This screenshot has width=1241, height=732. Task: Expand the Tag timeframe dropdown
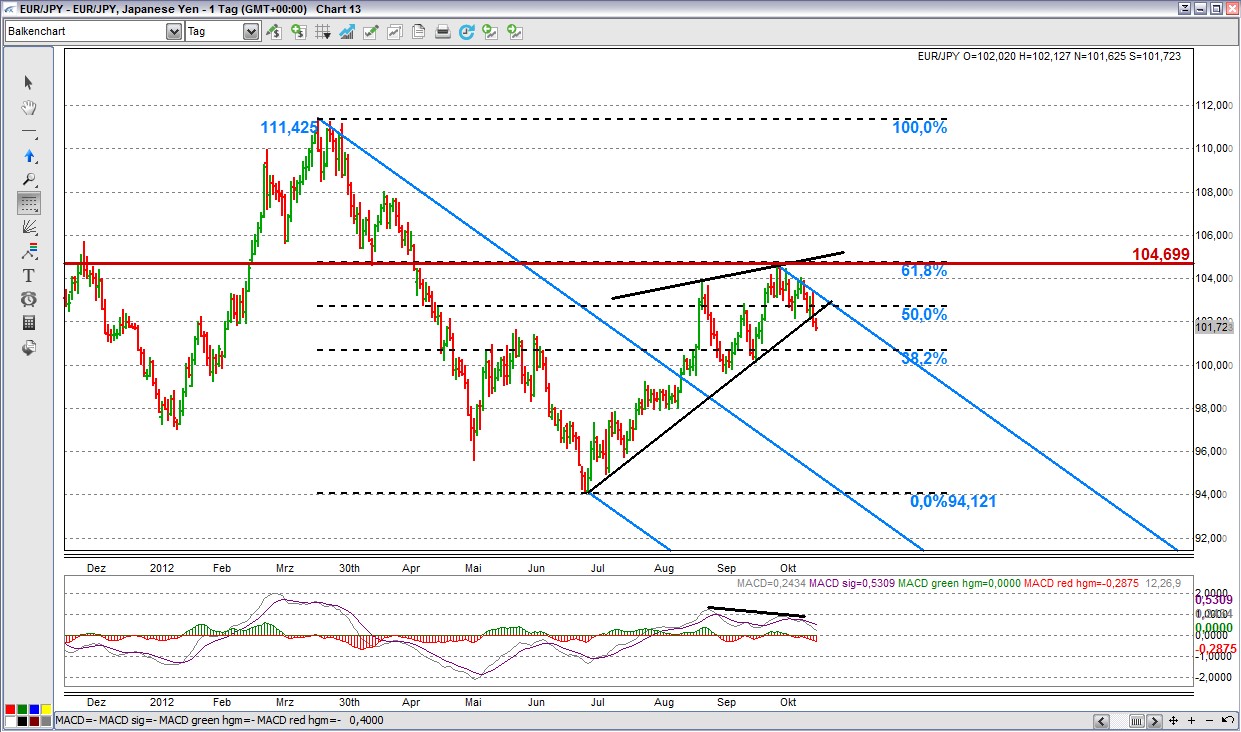(250, 32)
